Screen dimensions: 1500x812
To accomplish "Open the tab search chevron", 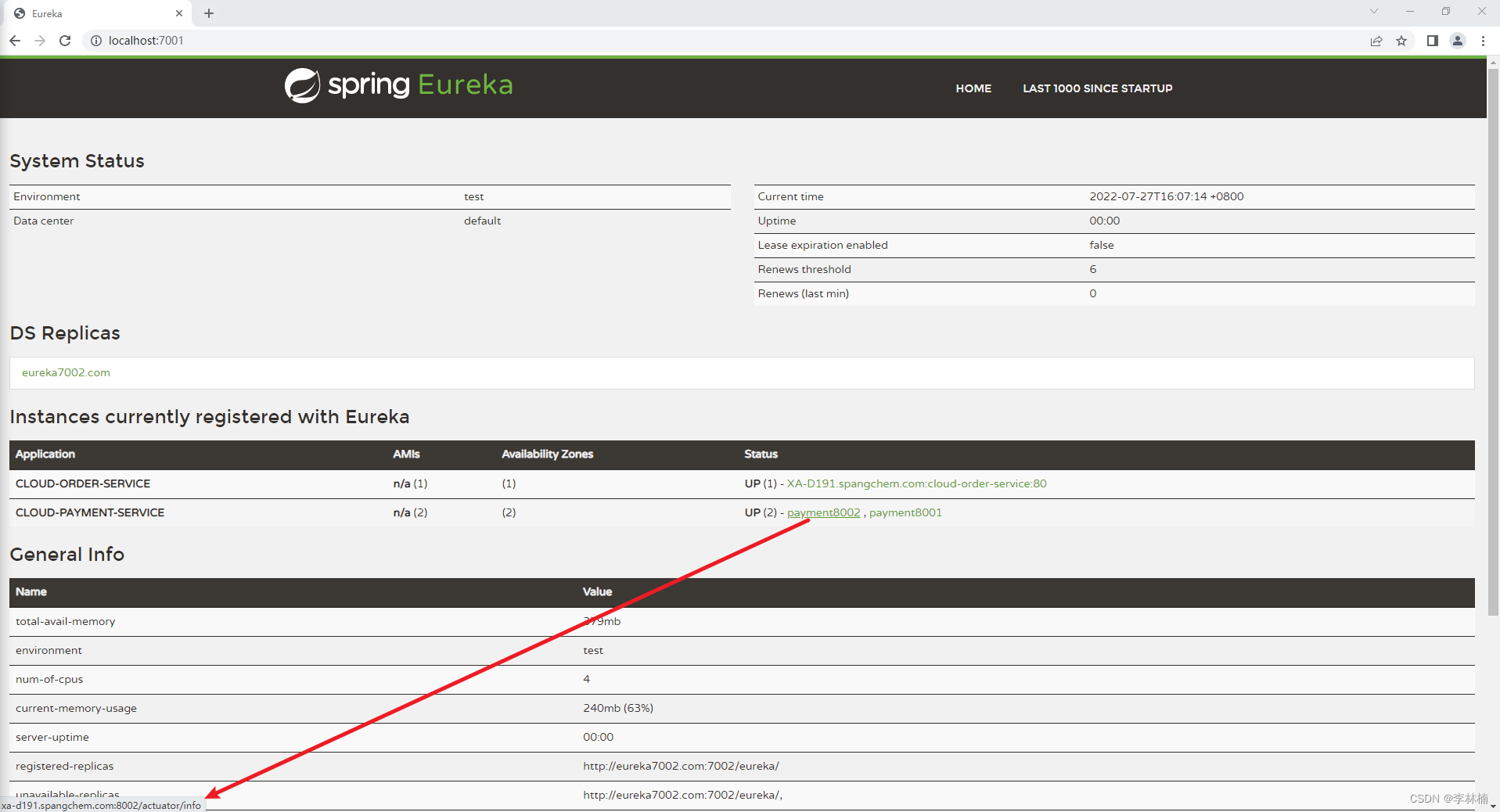I will 1373,11.
